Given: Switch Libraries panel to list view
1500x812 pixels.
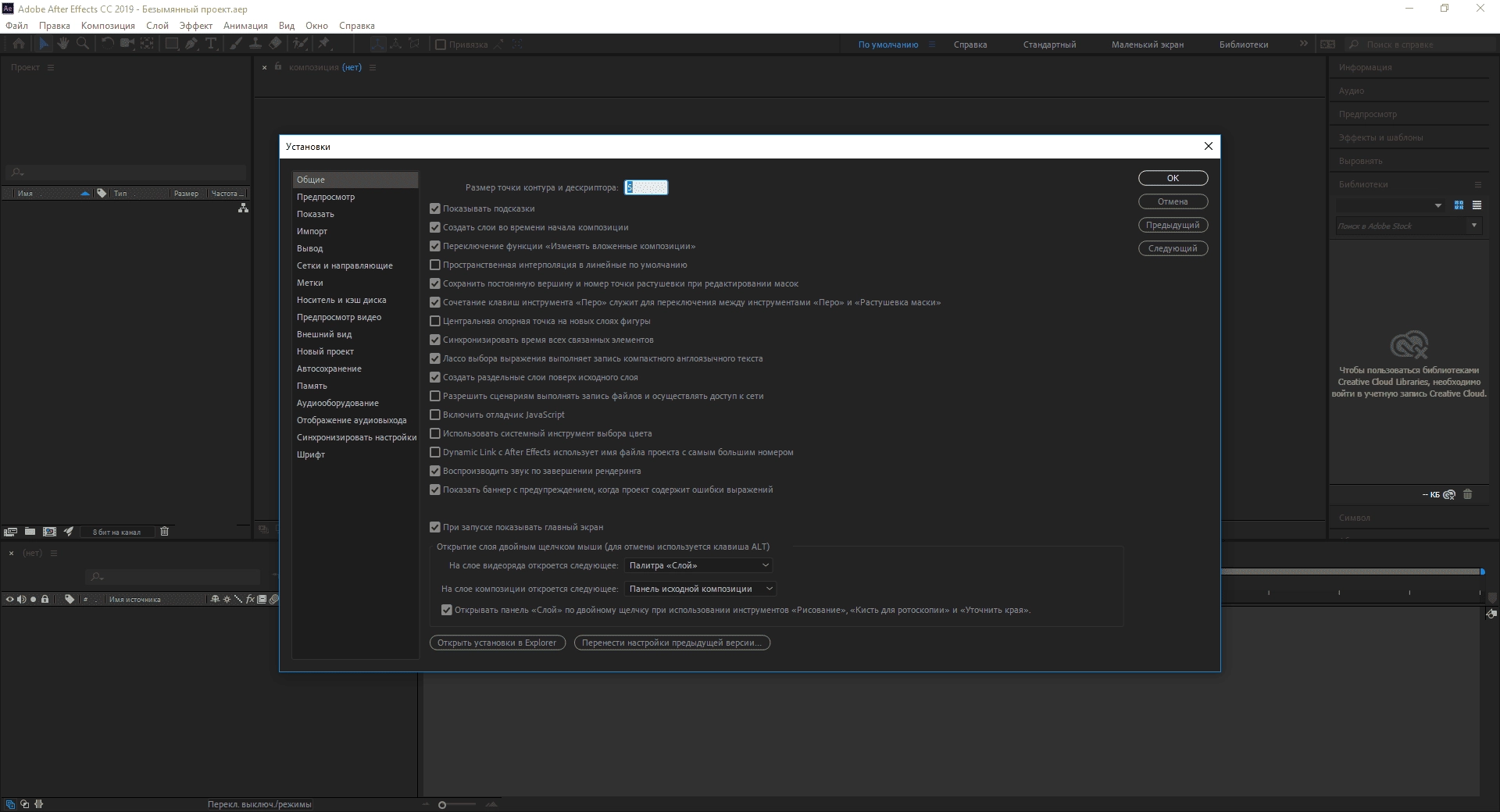Looking at the screenshot, I should pos(1477,205).
